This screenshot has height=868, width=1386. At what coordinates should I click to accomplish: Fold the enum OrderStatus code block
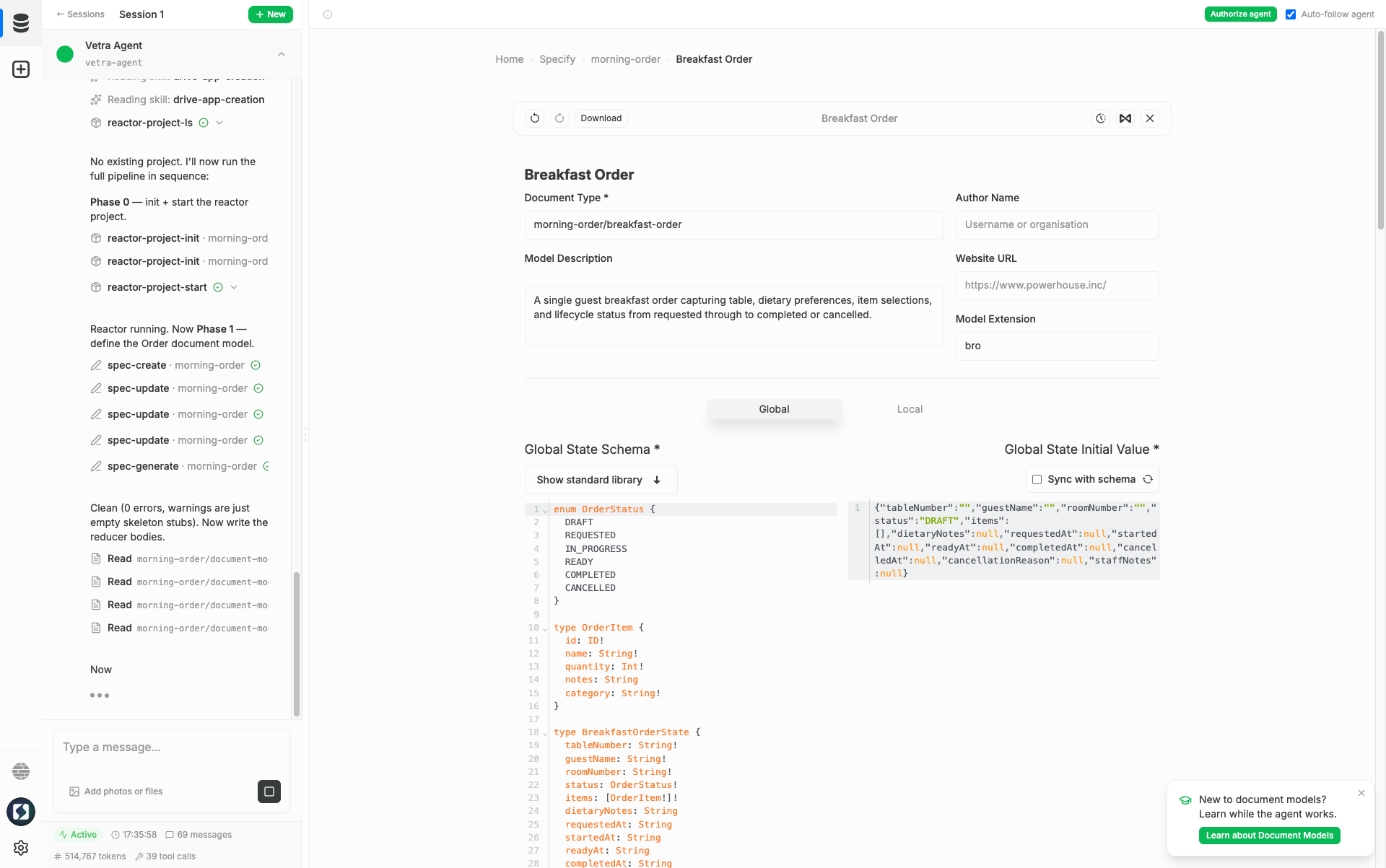[x=545, y=510]
